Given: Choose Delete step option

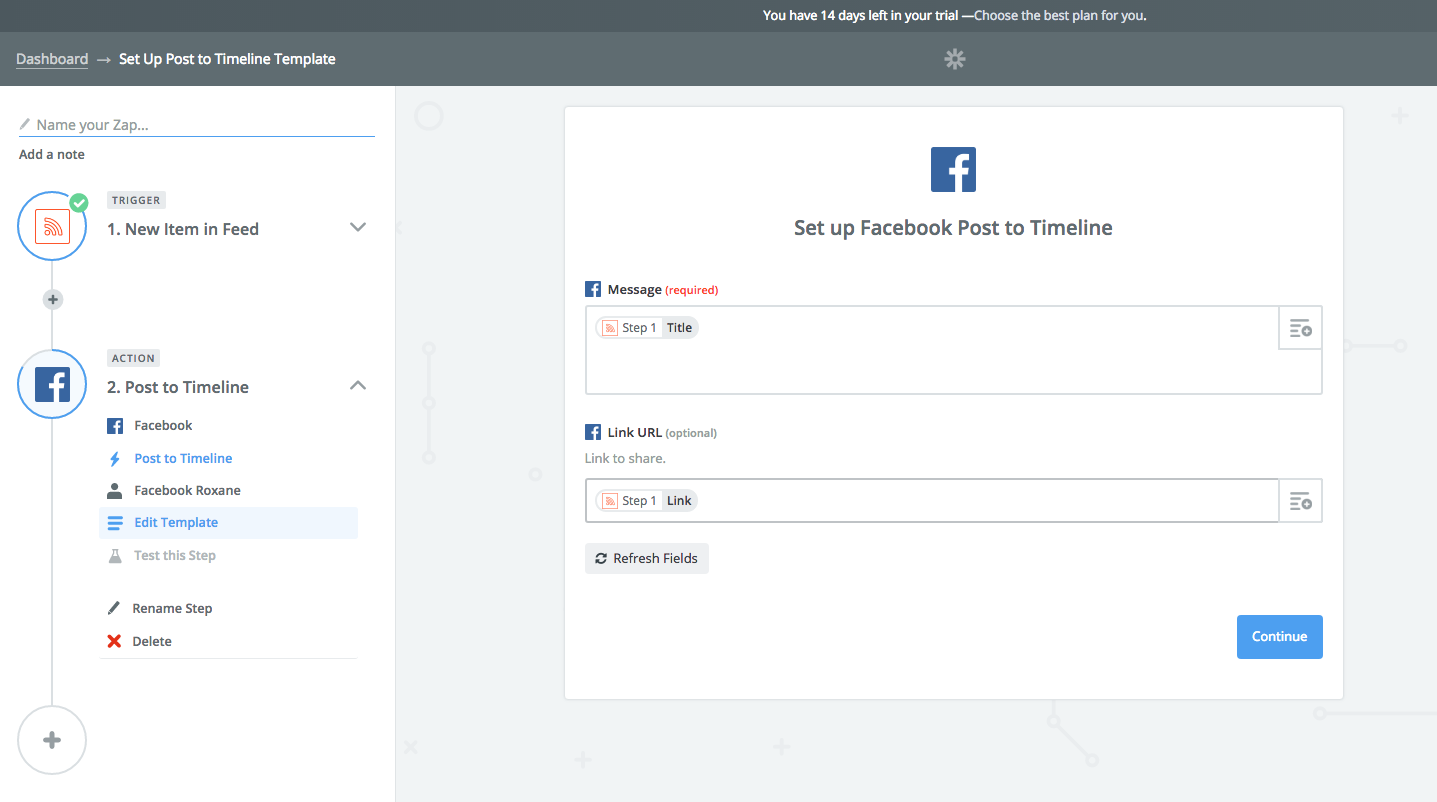Looking at the screenshot, I should click(x=152, y=641).
